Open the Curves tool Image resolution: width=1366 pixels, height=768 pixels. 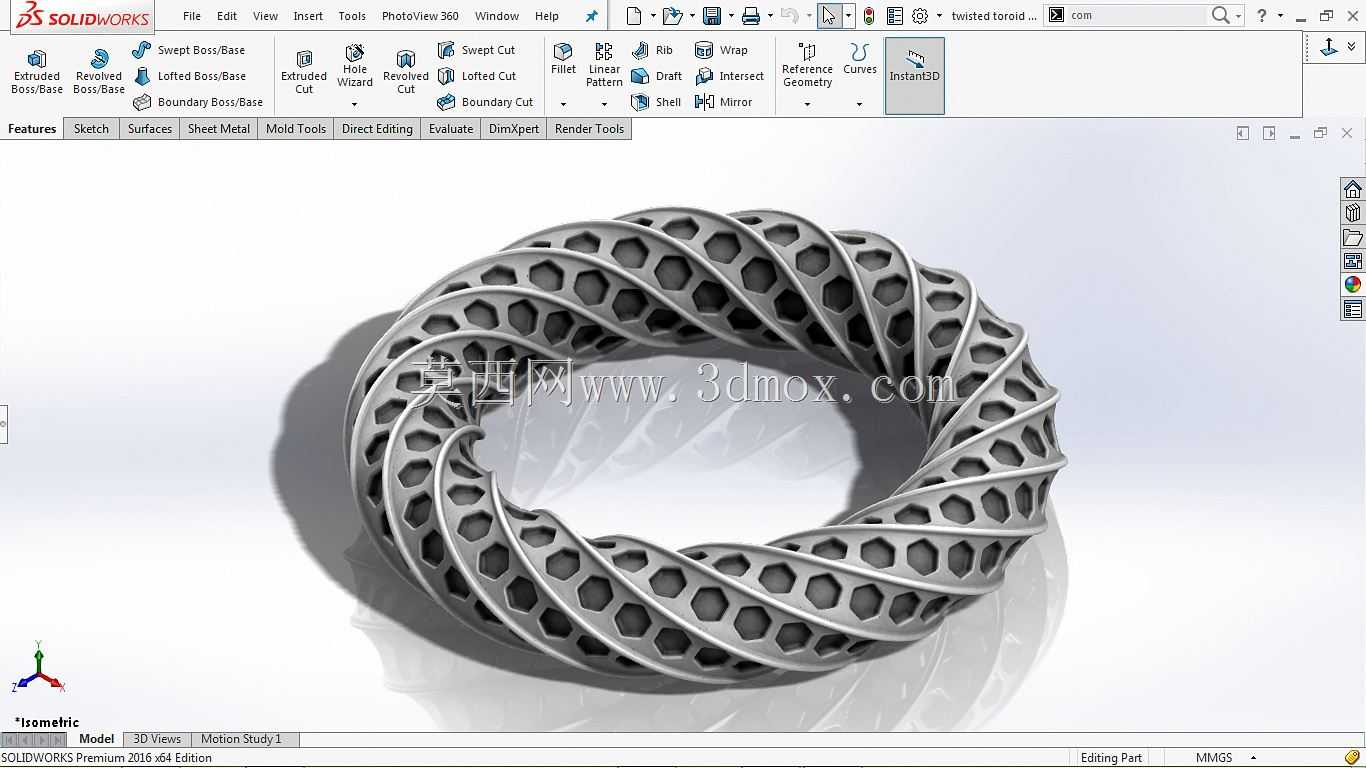click(859, 59)
